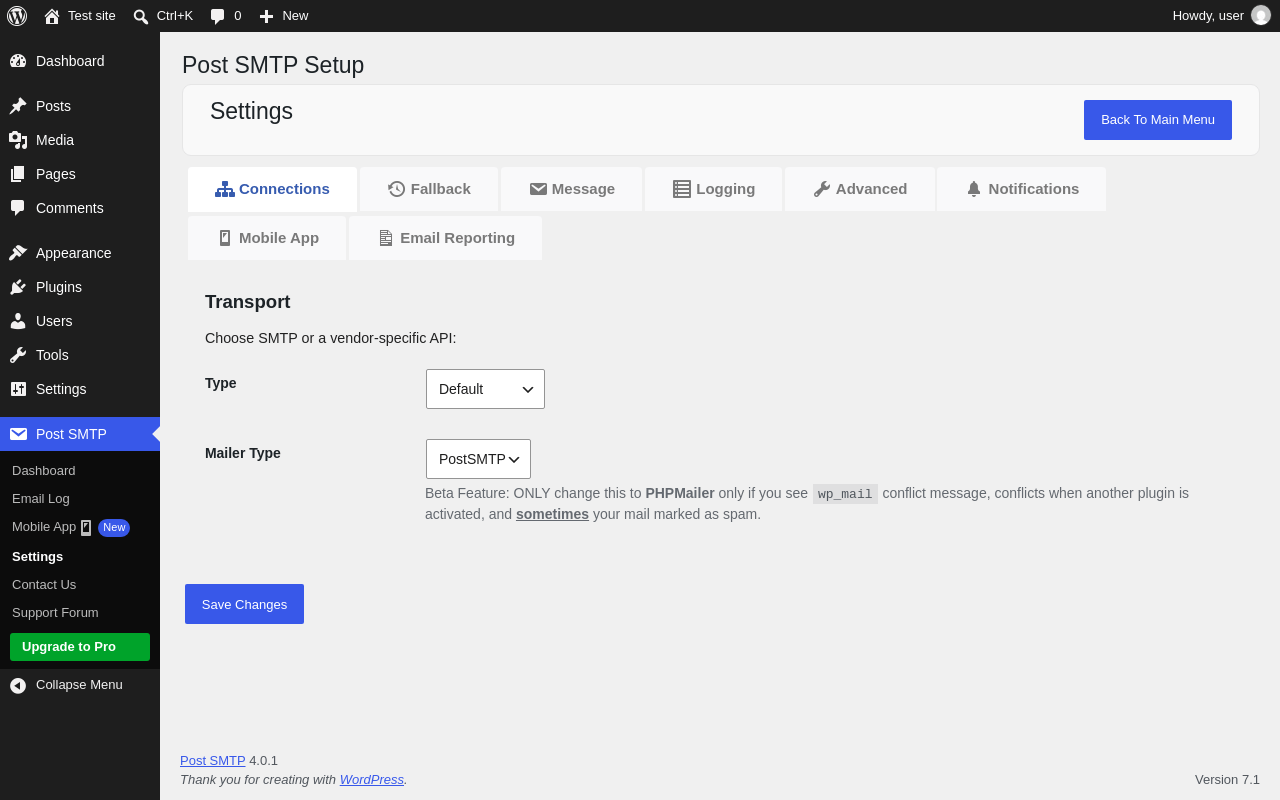Open the Pages menu label
1280x800 pixels.
tap(56, 174)
